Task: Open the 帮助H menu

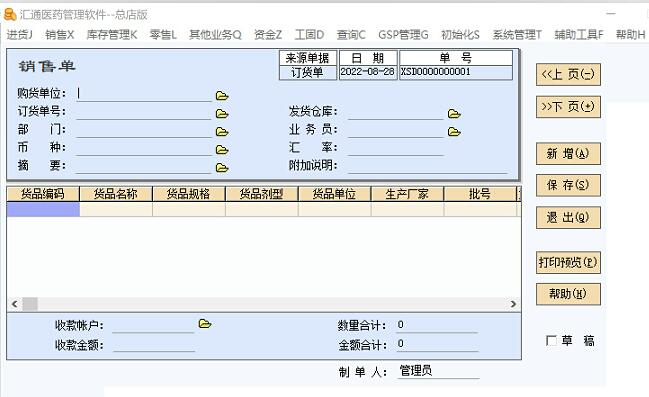Action: (x=630, y=35)
